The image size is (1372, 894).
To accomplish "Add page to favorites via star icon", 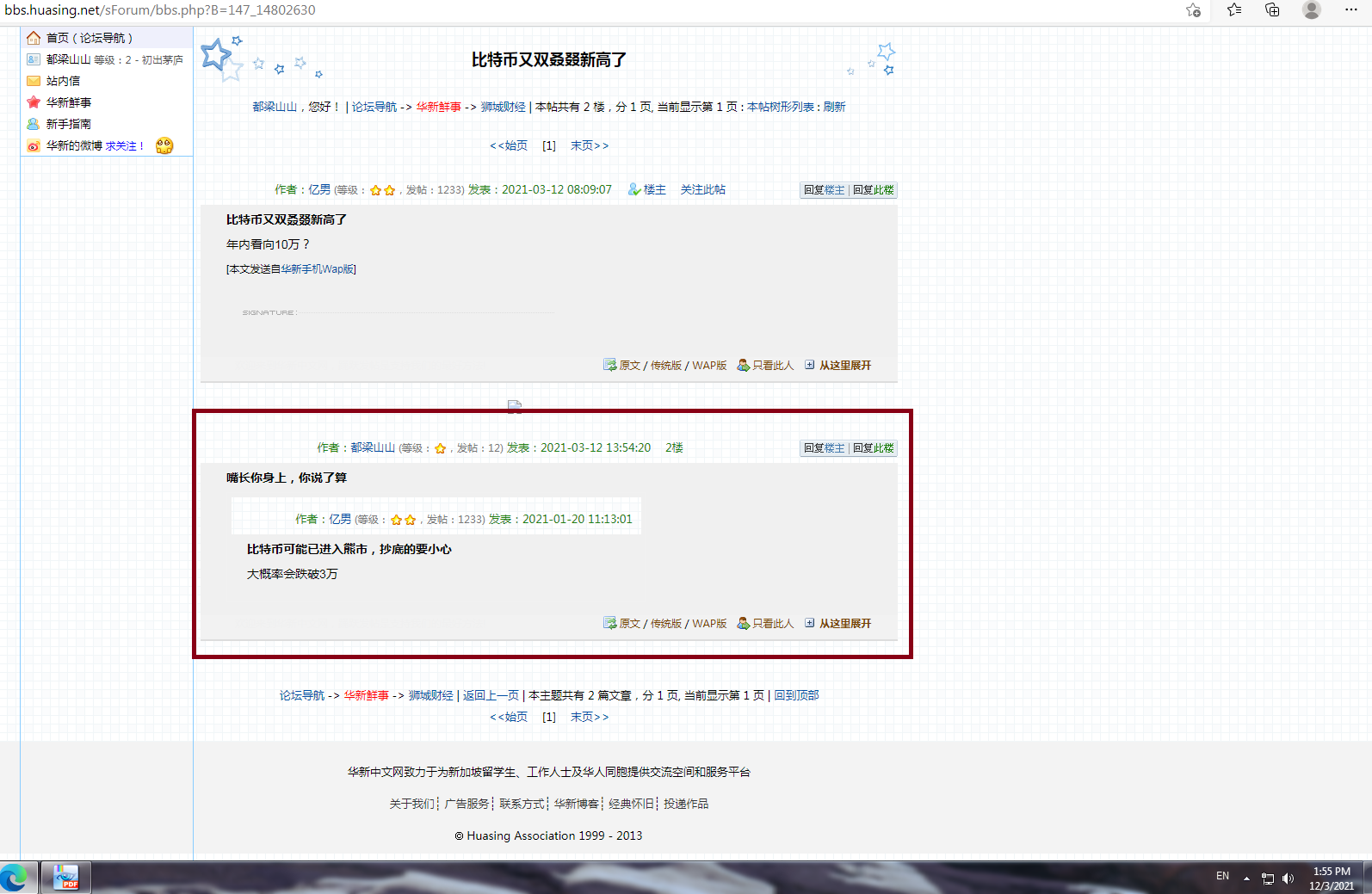I will click(x=1193, y=10).
